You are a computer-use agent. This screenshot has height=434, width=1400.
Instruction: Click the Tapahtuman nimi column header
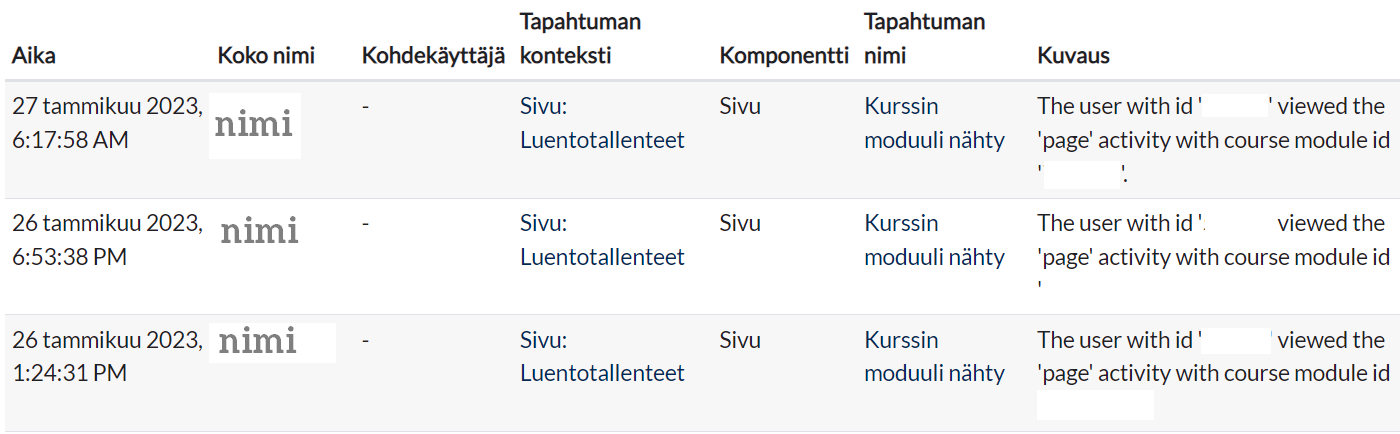coord(924,39)
